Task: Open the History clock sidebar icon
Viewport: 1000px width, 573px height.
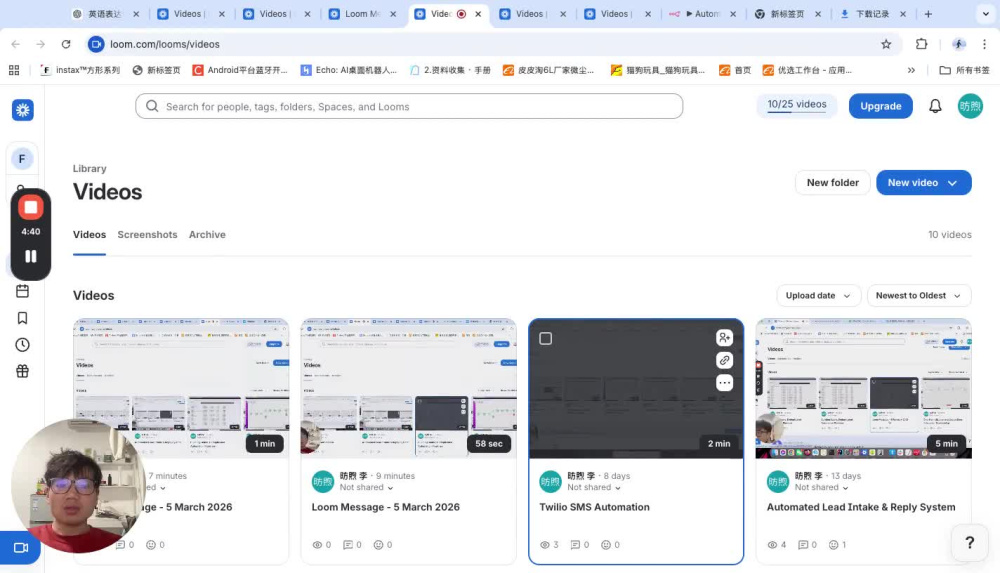Action: 22,345
